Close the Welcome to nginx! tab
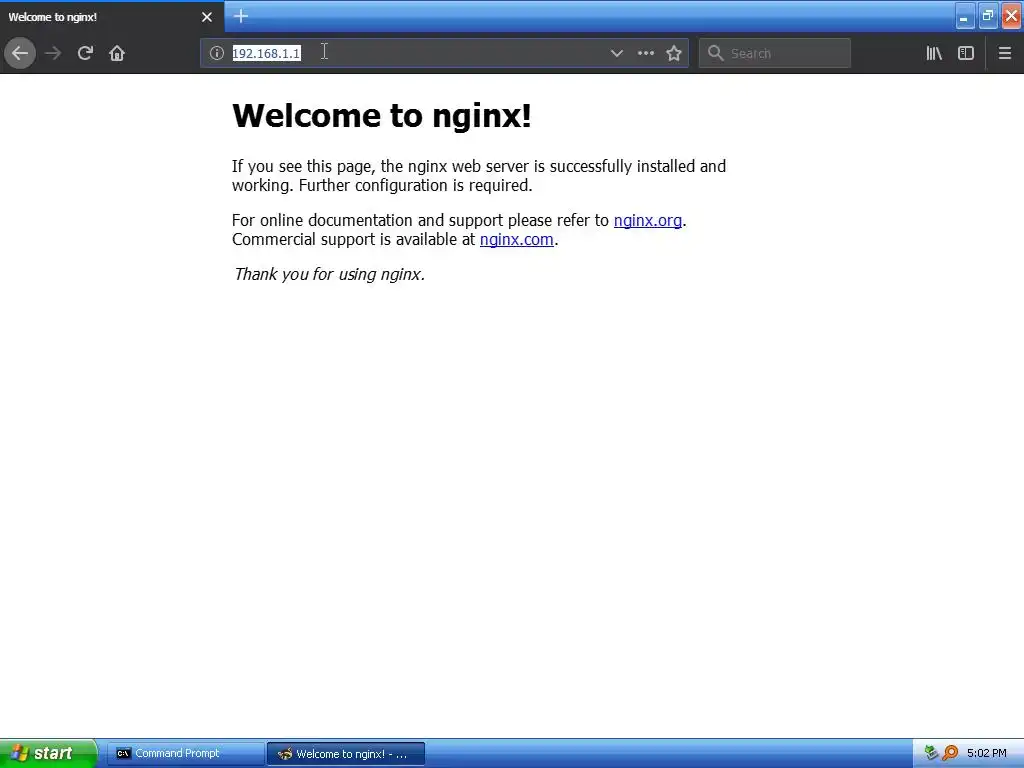 [x=207, y=17]
